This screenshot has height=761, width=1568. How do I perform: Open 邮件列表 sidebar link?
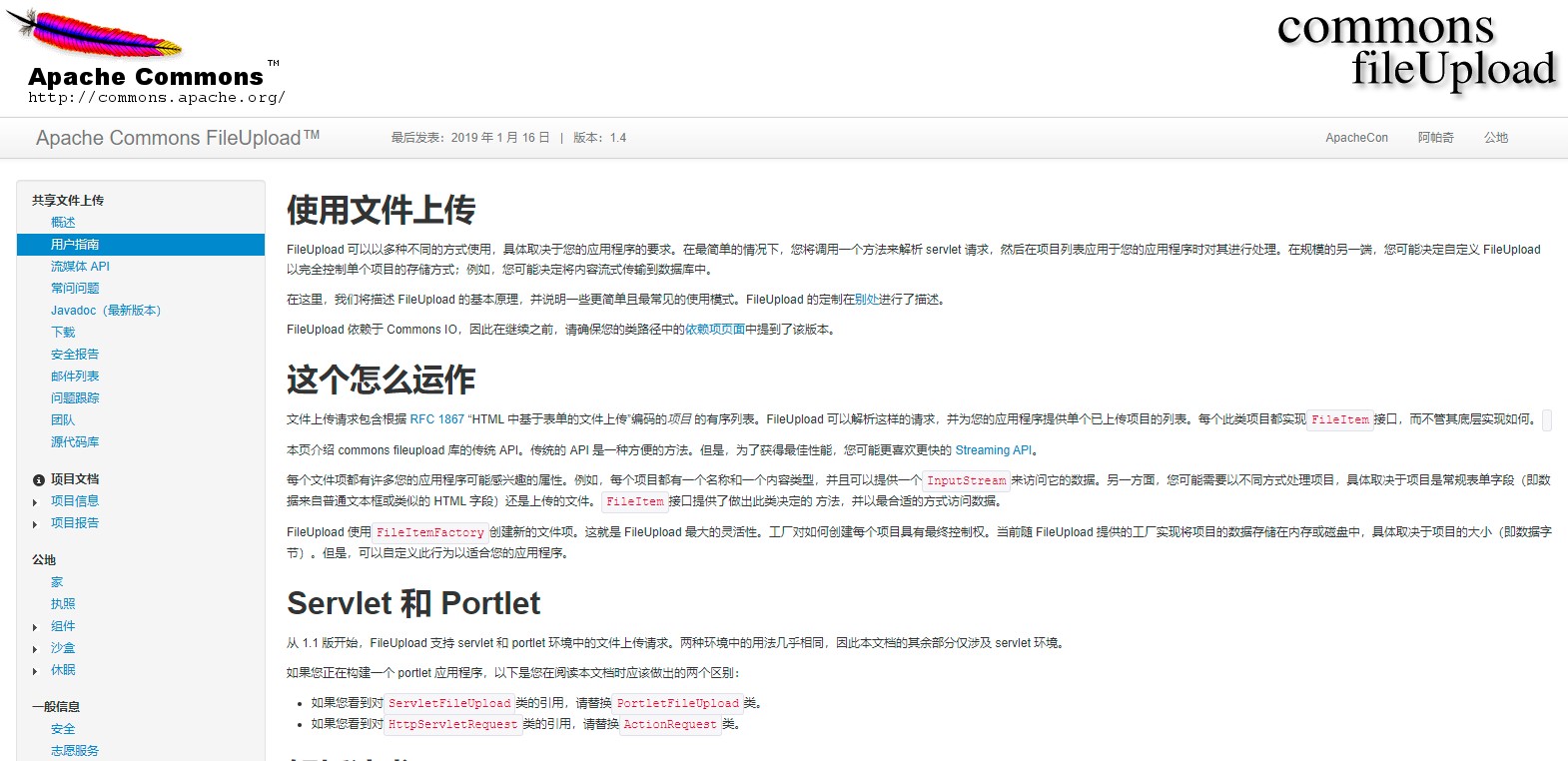(x=75, y=377)
